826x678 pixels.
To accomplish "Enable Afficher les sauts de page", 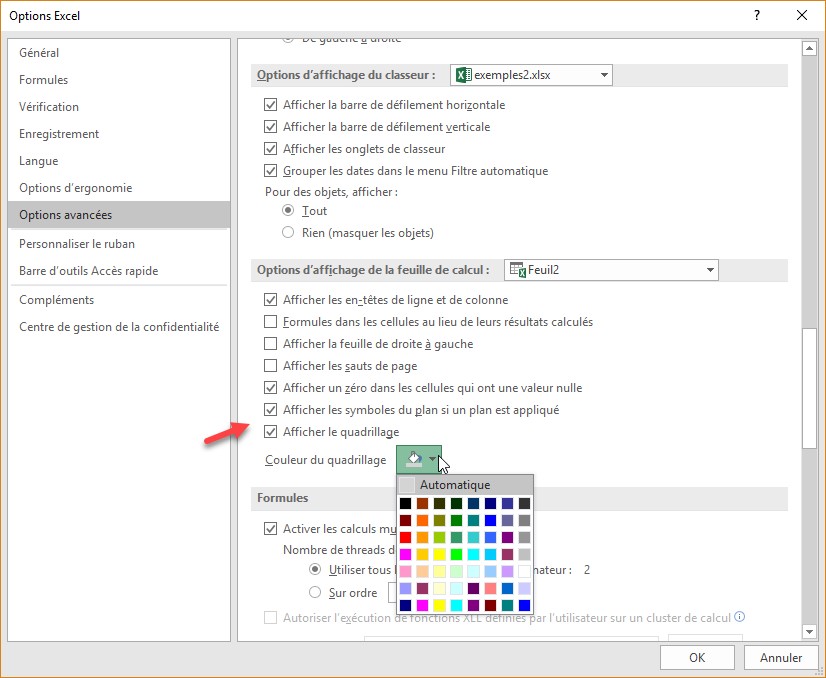I will 270,366.
